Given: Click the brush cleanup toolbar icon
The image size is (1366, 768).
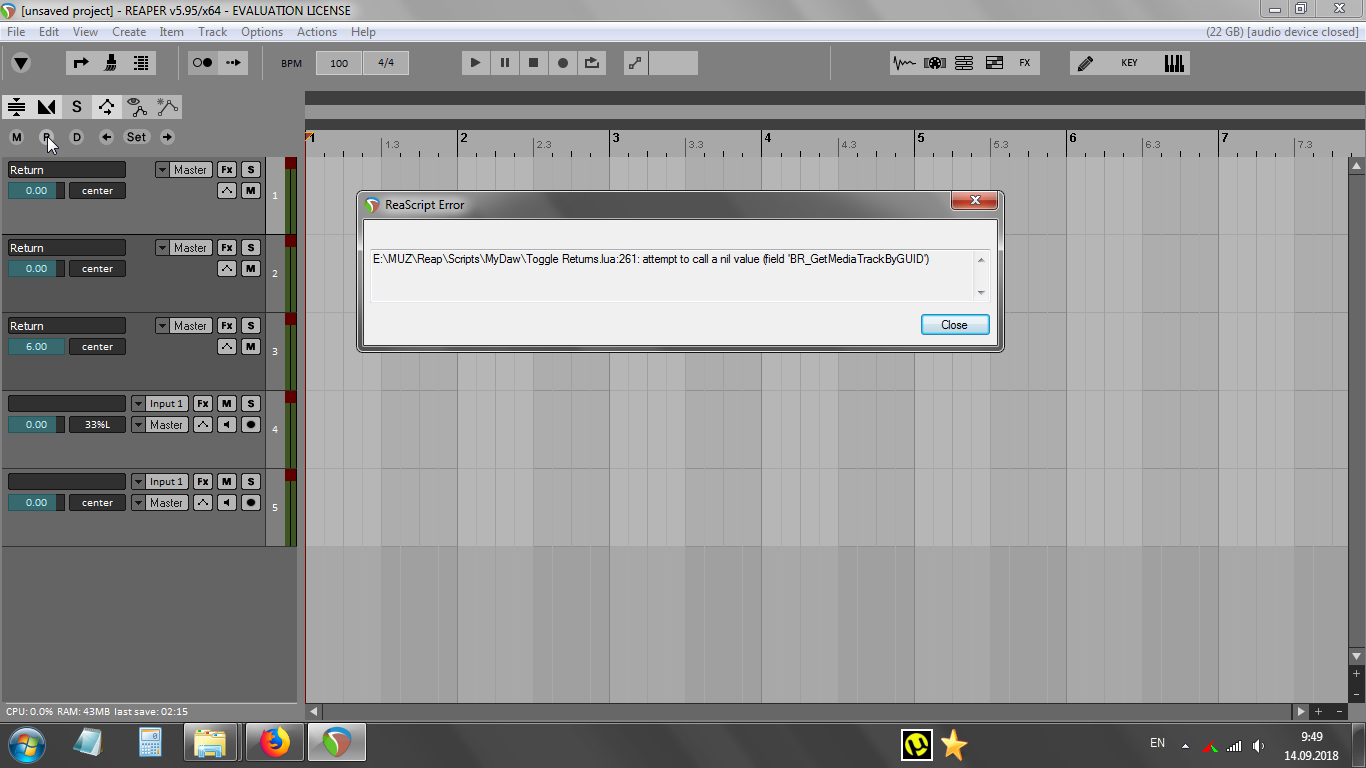Looking at the screenshot, I should 111,63.
